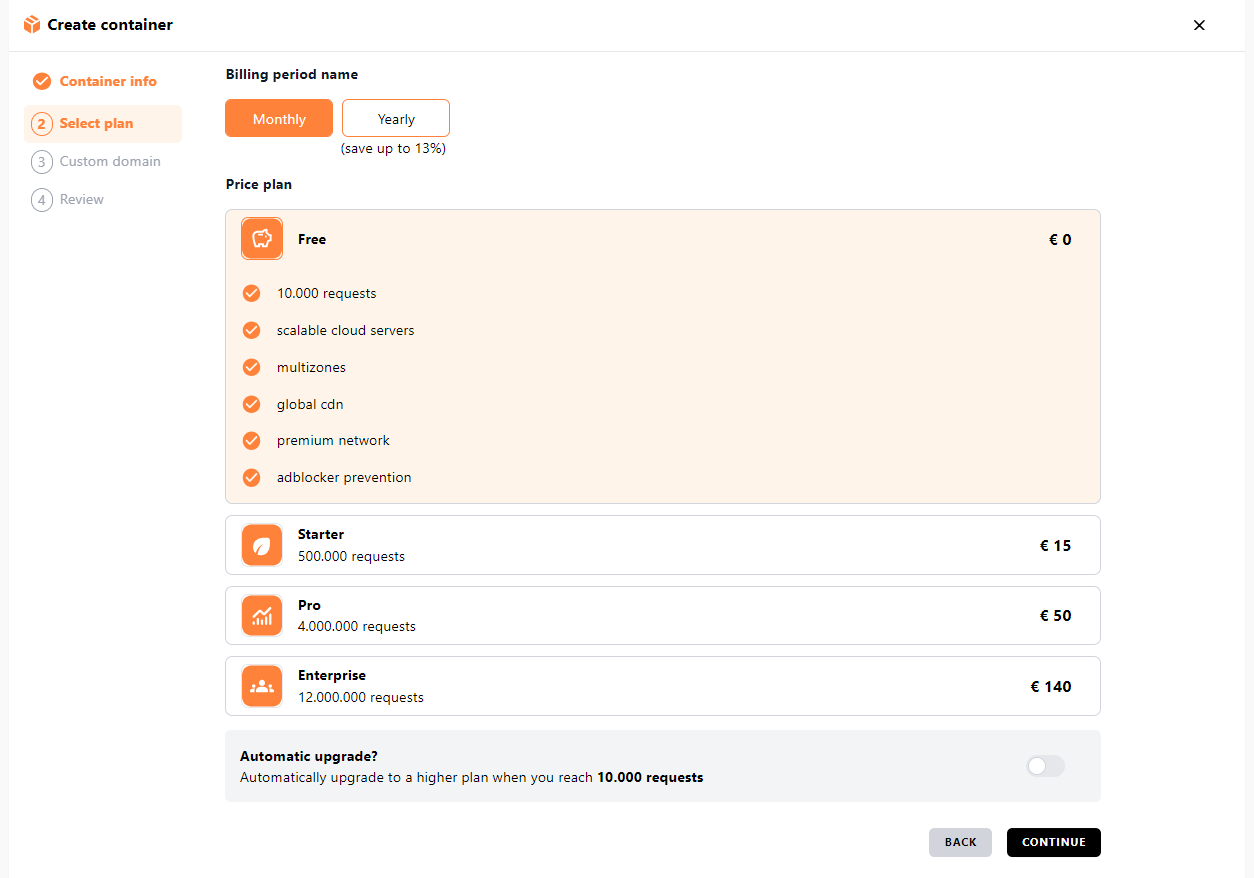Open the Review step in sidebar
Screen dimensions: 1254x878
point(81,200)
